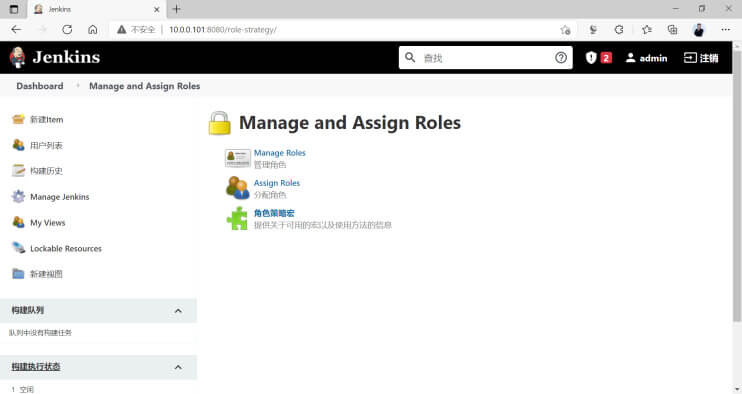This screenshot has width=742, height=394.
Task: Click the 分配角色 description text
Action: tap(270, 195)
